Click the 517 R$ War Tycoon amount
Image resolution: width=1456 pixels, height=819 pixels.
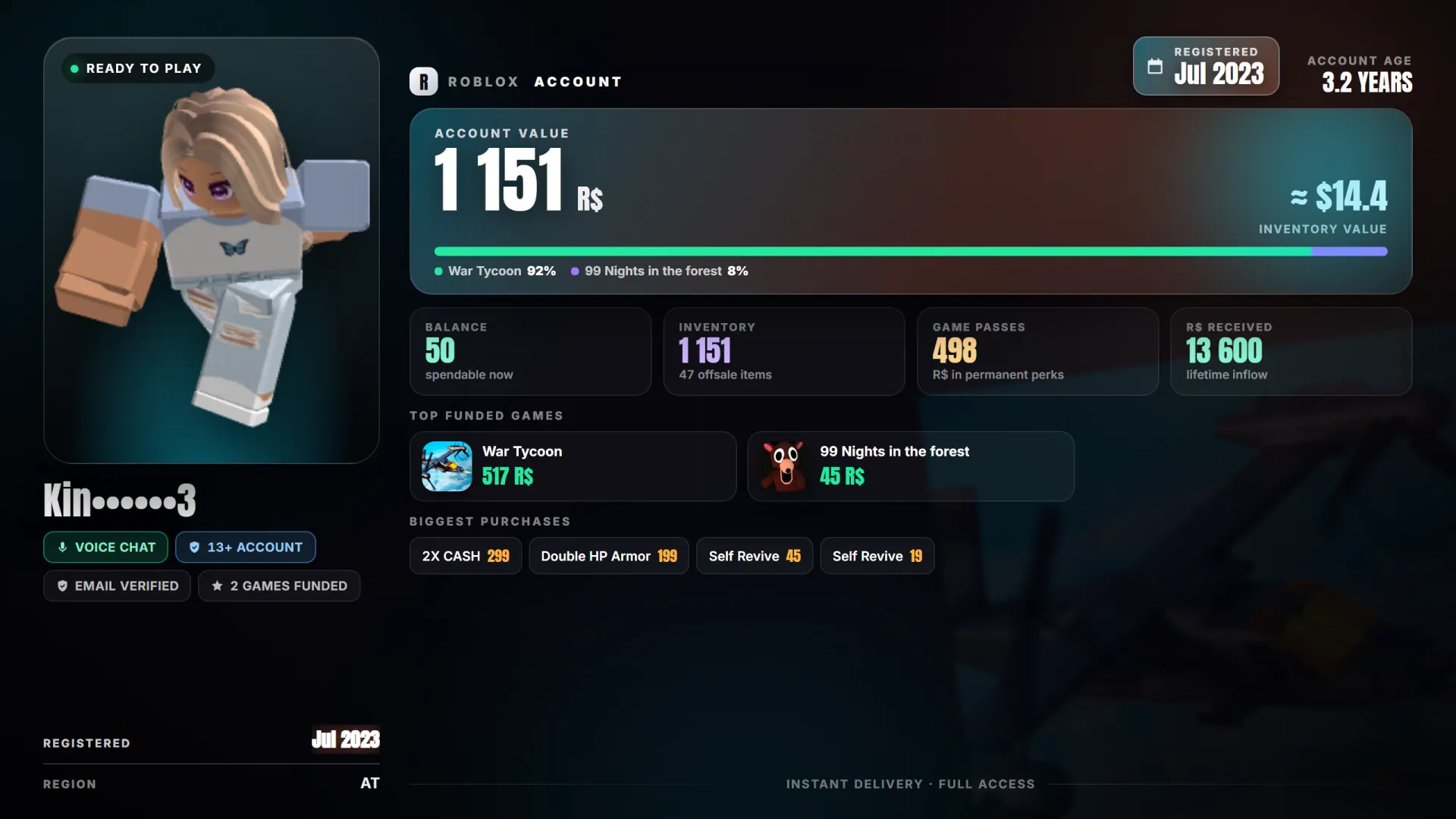point(507,476)
